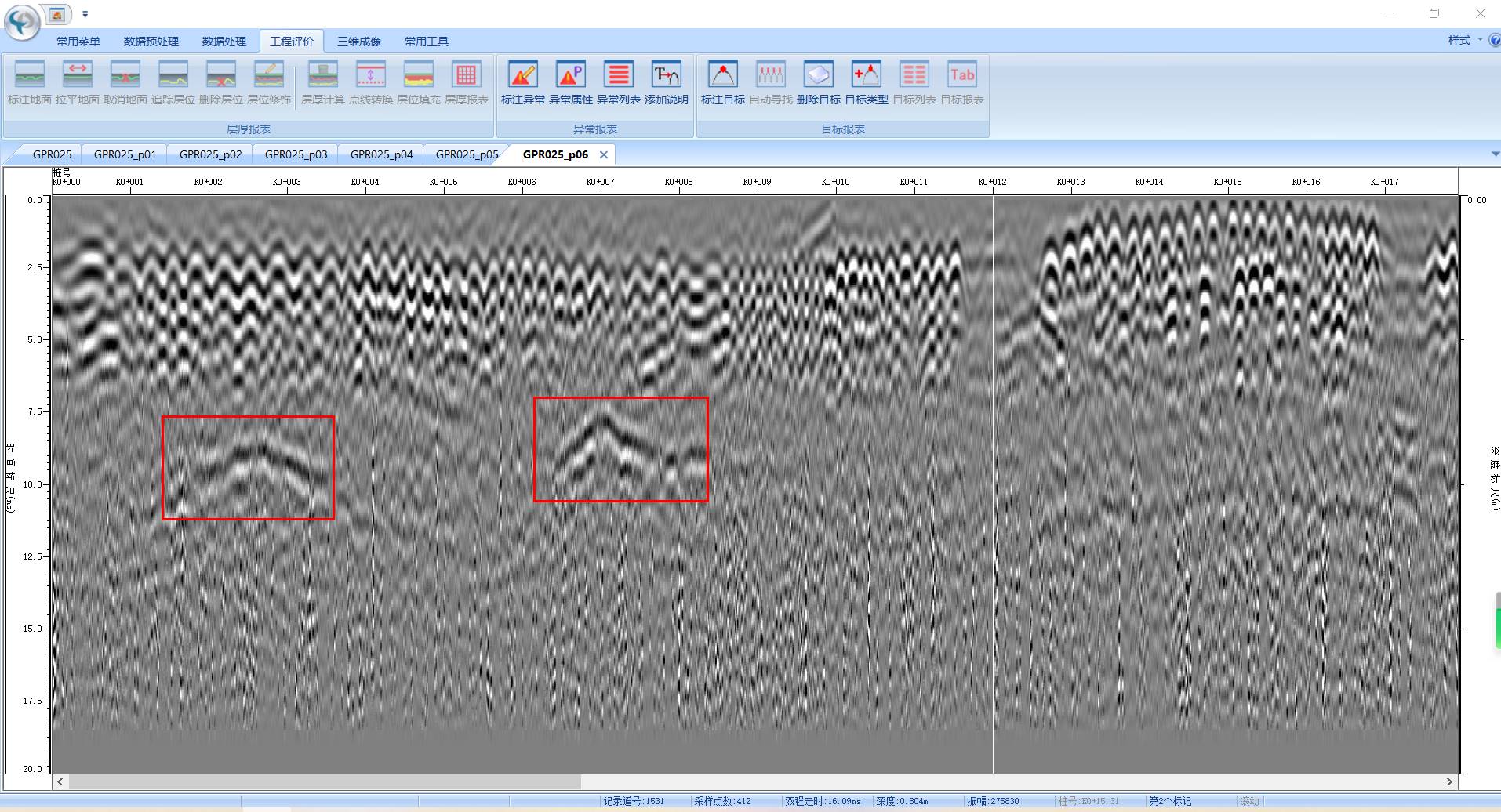Click the horizontal scrollbar left arrow
The width and height of the screenshot is (1501, 812).
pyautogui.click(x=60, y=781)
